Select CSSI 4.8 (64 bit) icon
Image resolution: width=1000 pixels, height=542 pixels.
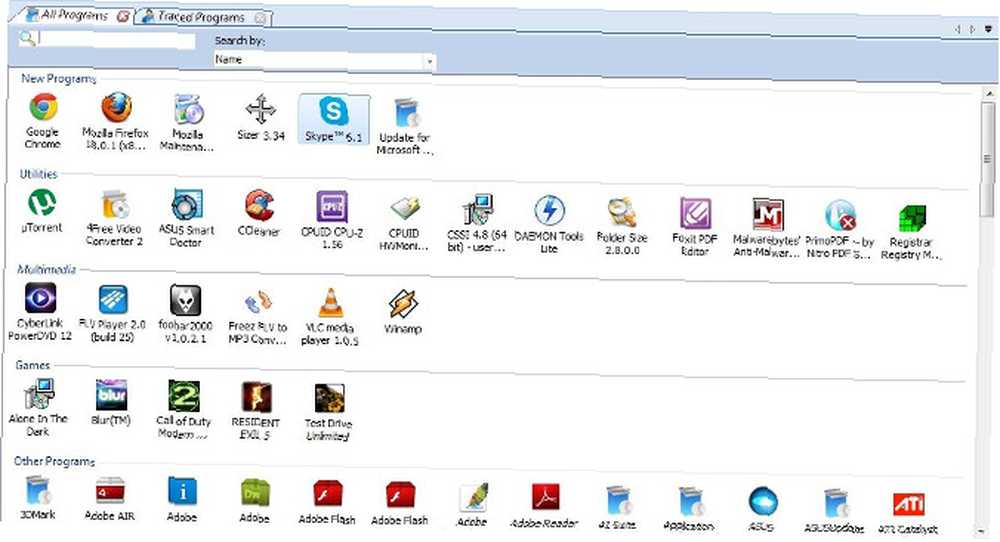click(x=478, y=210)
